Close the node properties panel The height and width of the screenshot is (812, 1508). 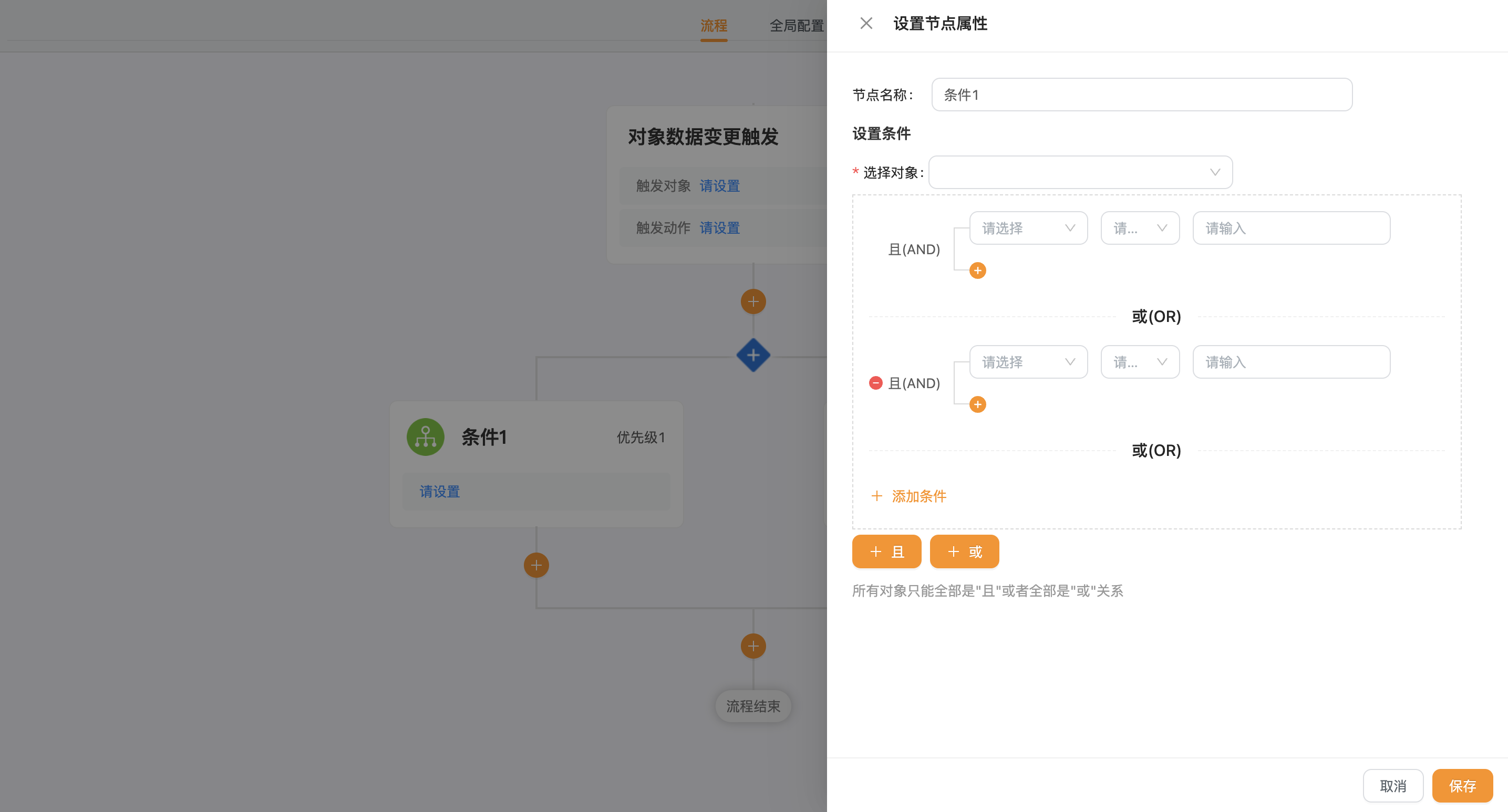[x=866, y=24]
